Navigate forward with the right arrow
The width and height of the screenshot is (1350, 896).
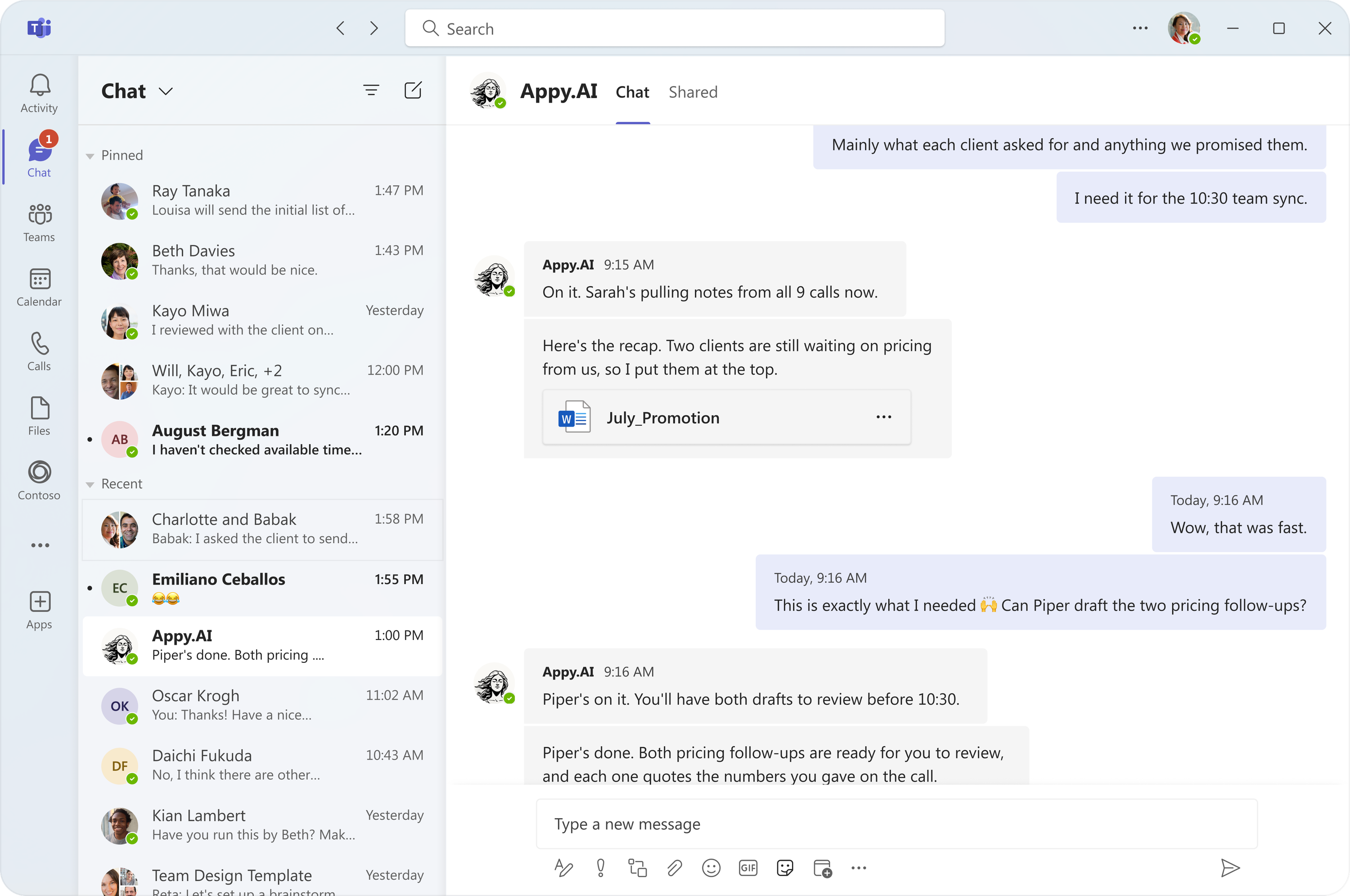click(x=373, y=28)
